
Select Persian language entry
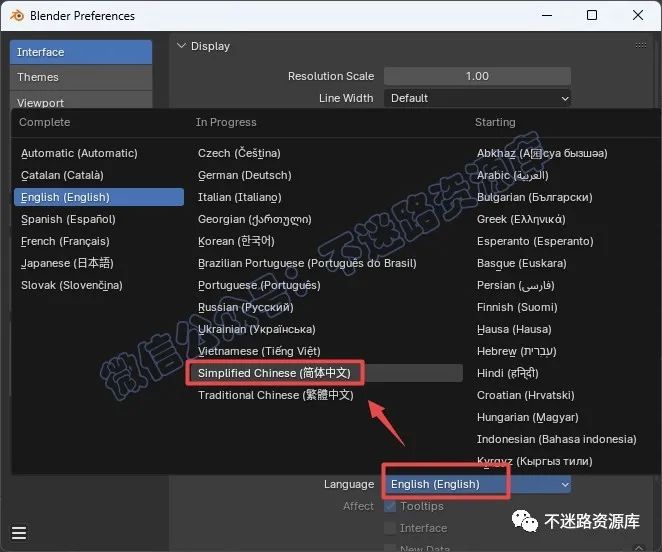[564, 285]
